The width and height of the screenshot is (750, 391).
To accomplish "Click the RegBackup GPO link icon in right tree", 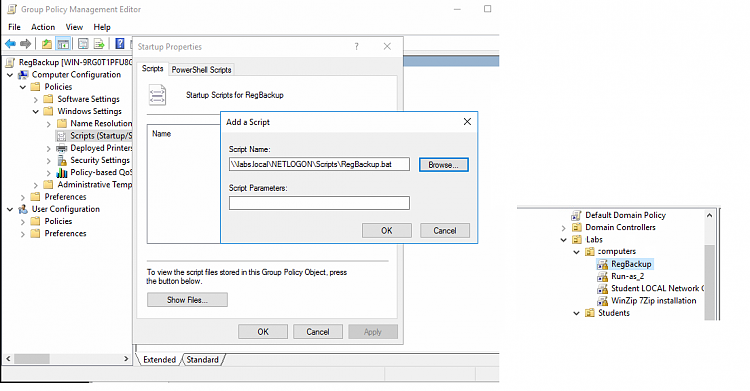I will point(602,264).
